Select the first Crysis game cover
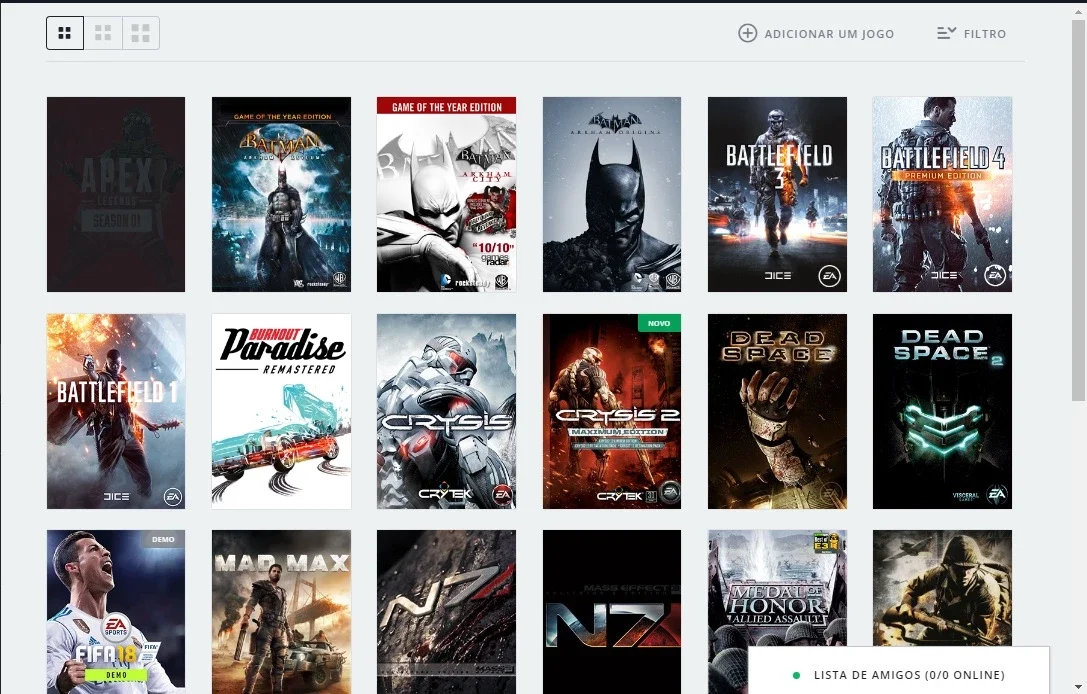Screen dimensions: 1087x694 click(446, 411)
